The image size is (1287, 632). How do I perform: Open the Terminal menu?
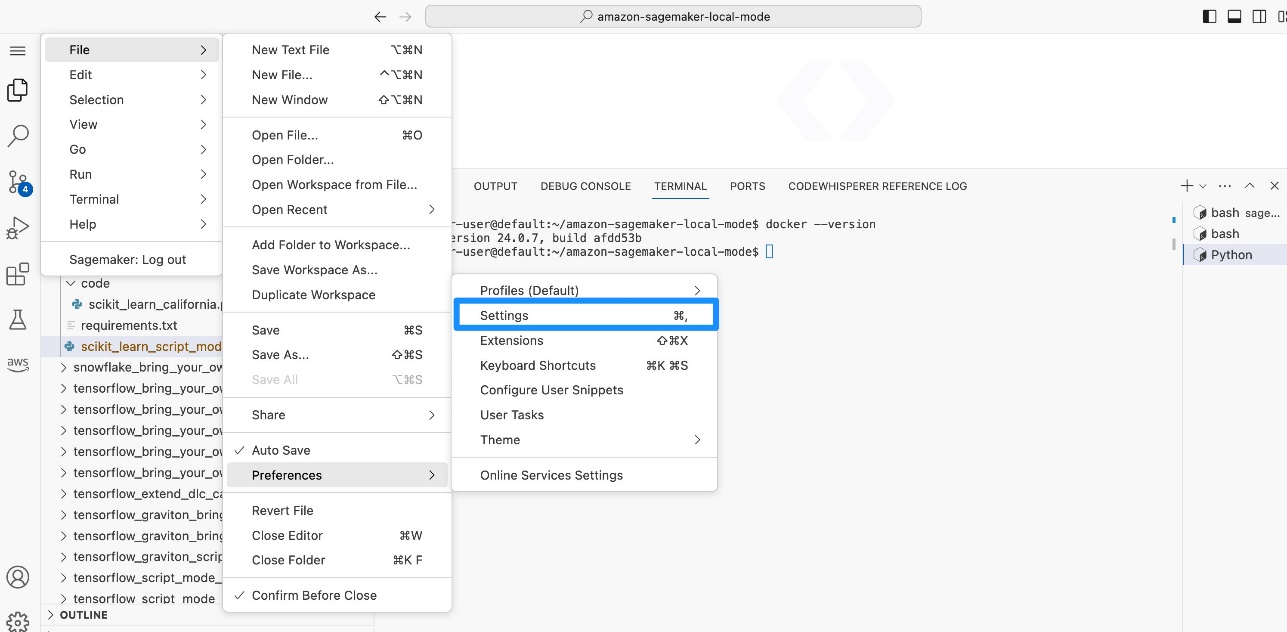pos(131,200)
